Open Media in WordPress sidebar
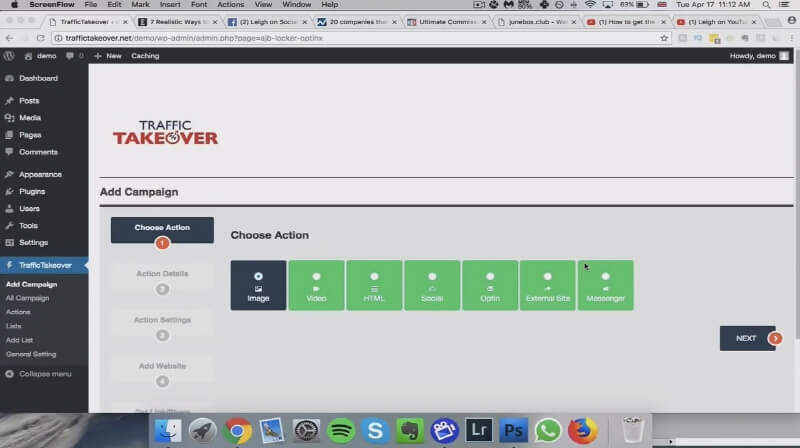The width and height of the screenshot is (800, 448). (30, 117)
